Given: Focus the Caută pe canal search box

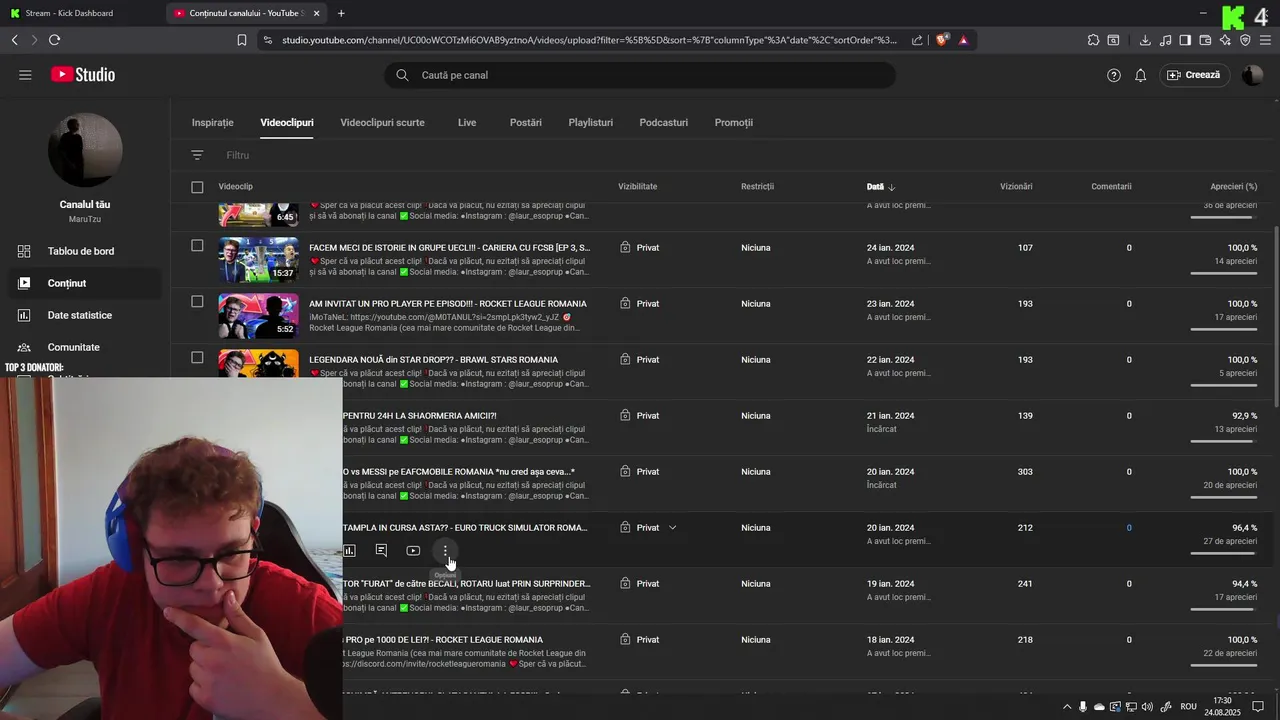Looking at the screenshot, I should pyautogui.click(x=640, y=75).
